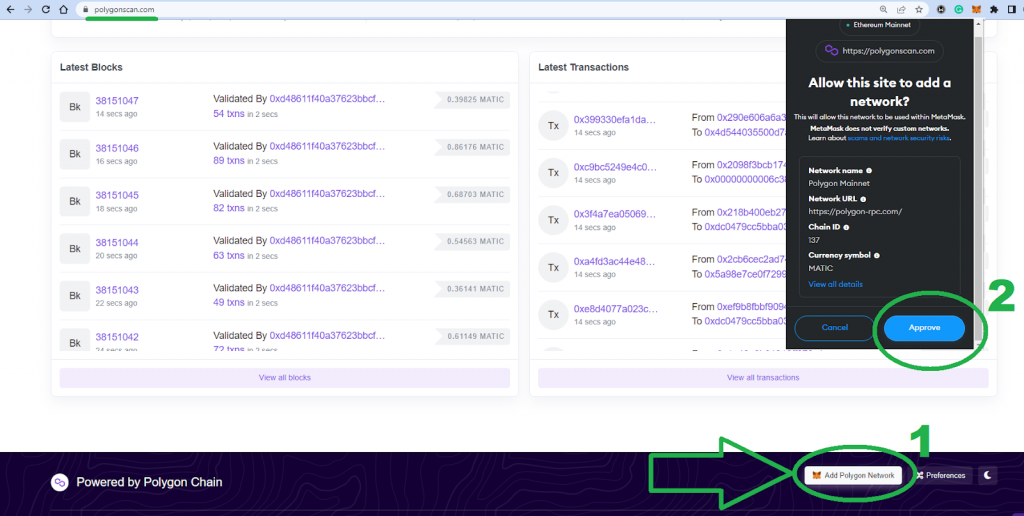View 63 txns of block 38151044
1024x516 pixels.
coord(229,255)
